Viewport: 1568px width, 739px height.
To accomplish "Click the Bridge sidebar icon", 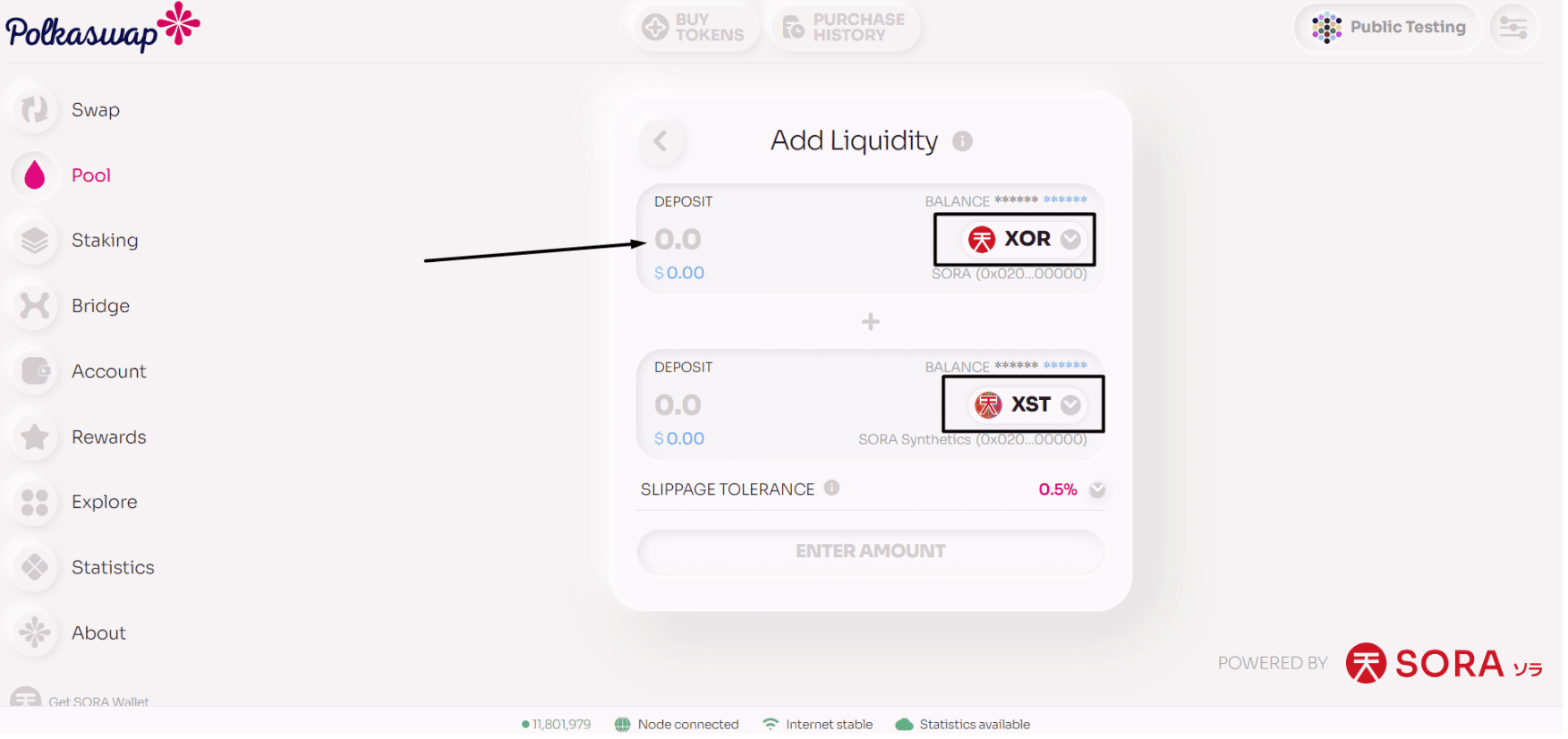I will [35, 306].
